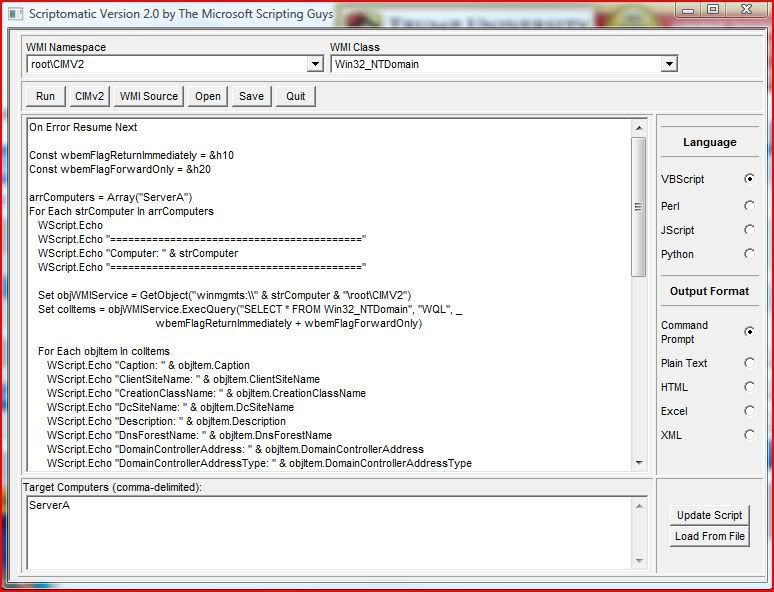This screenshot has height=592, width=774.
Task: Open the WMI Class dropdown arrow
Action: point(669,64)
